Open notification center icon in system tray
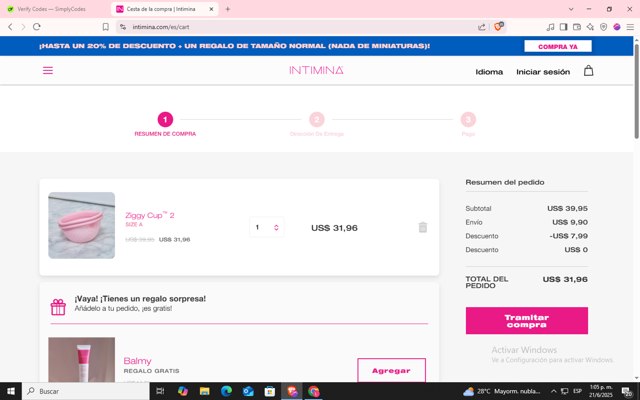 pos(627,391)
